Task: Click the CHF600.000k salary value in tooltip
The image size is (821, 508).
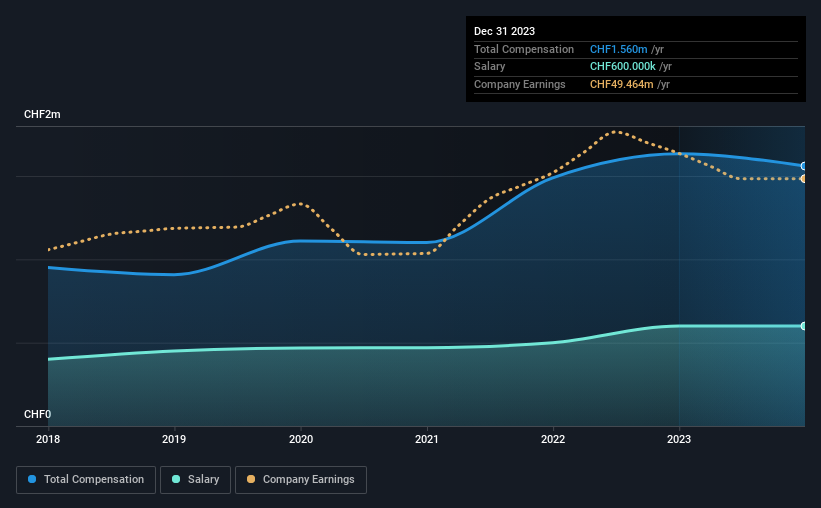Action: pos(623,67)
